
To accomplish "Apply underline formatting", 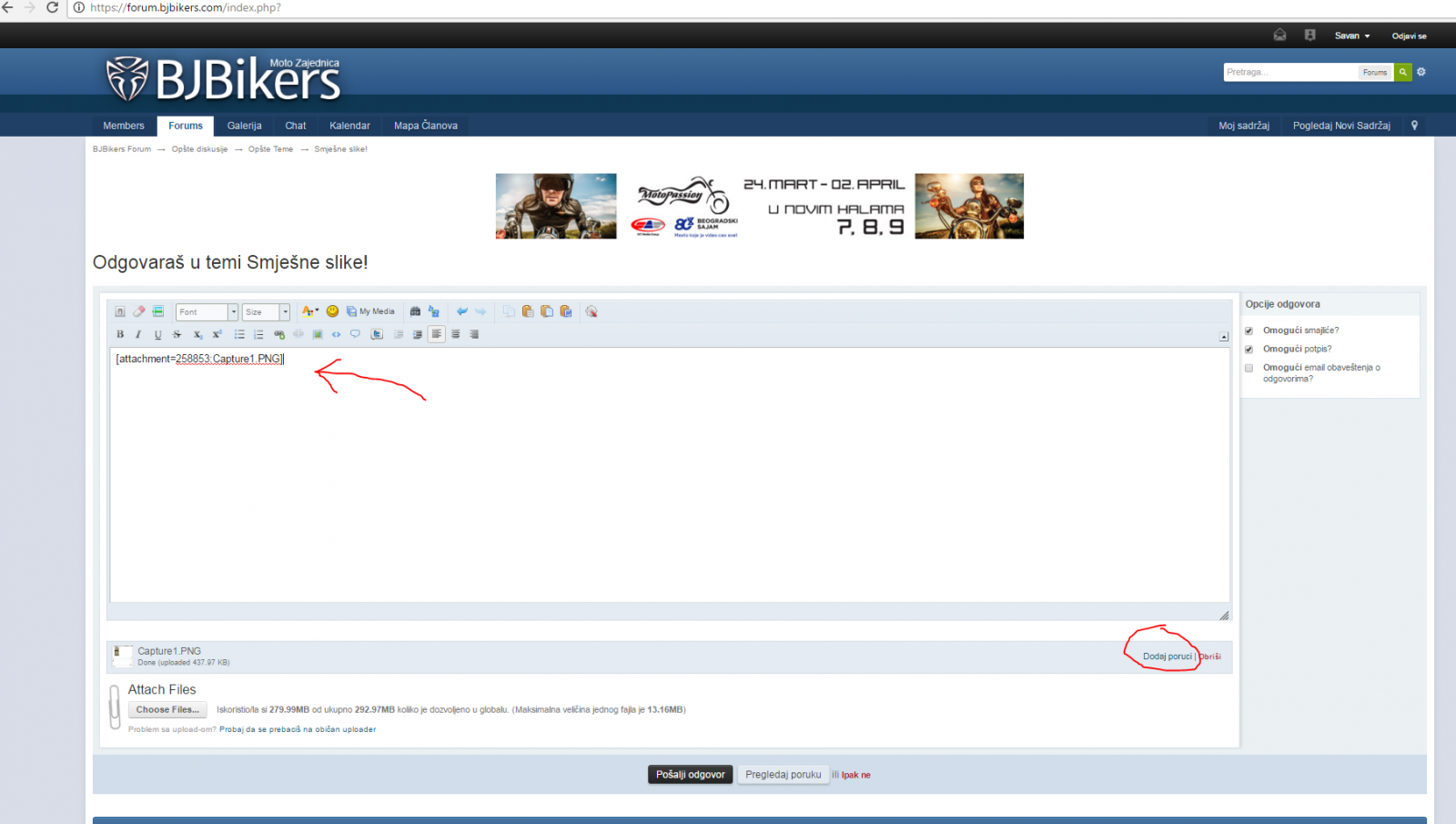I will [x=157, y=335].
